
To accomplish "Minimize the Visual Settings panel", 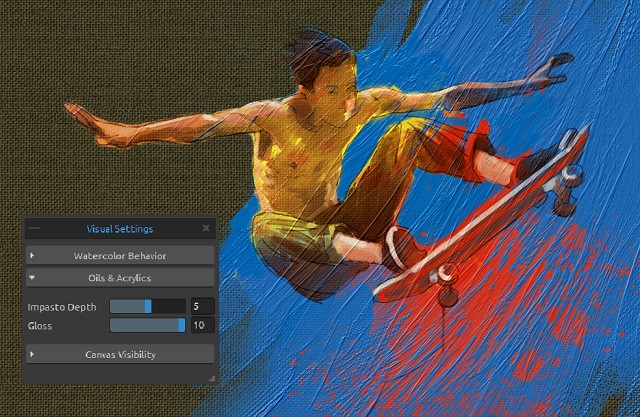I will click(x=35, y=228).
